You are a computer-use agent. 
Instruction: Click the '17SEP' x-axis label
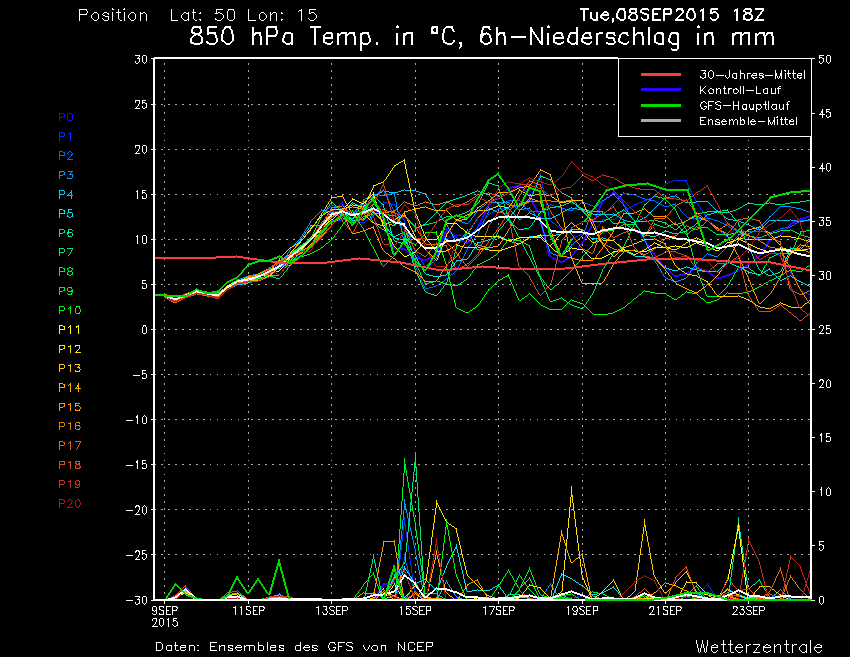coord(499,610)
